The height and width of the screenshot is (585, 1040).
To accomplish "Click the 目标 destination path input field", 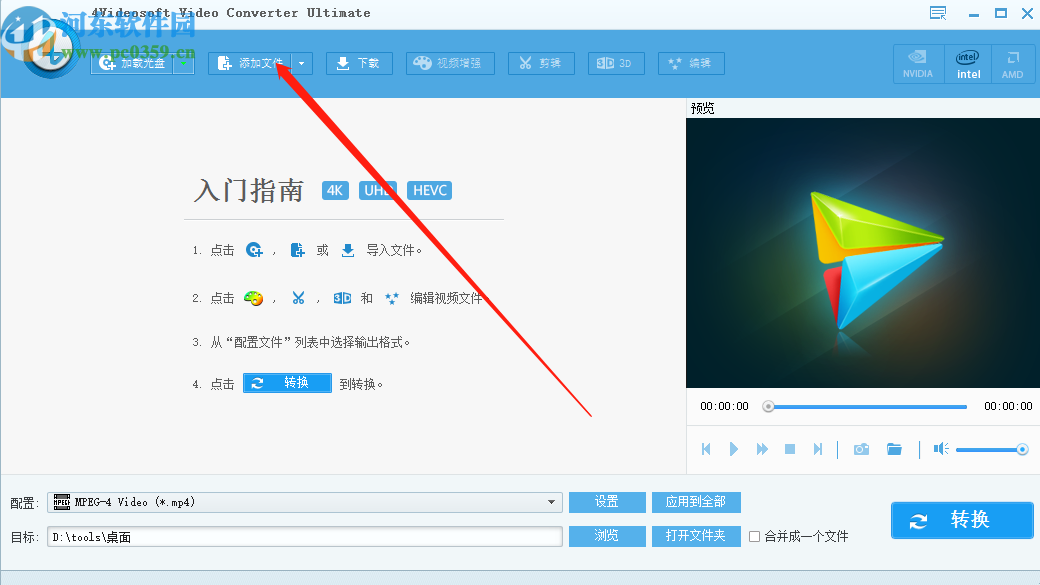I will pyautogui.click(x=300, y=536).
